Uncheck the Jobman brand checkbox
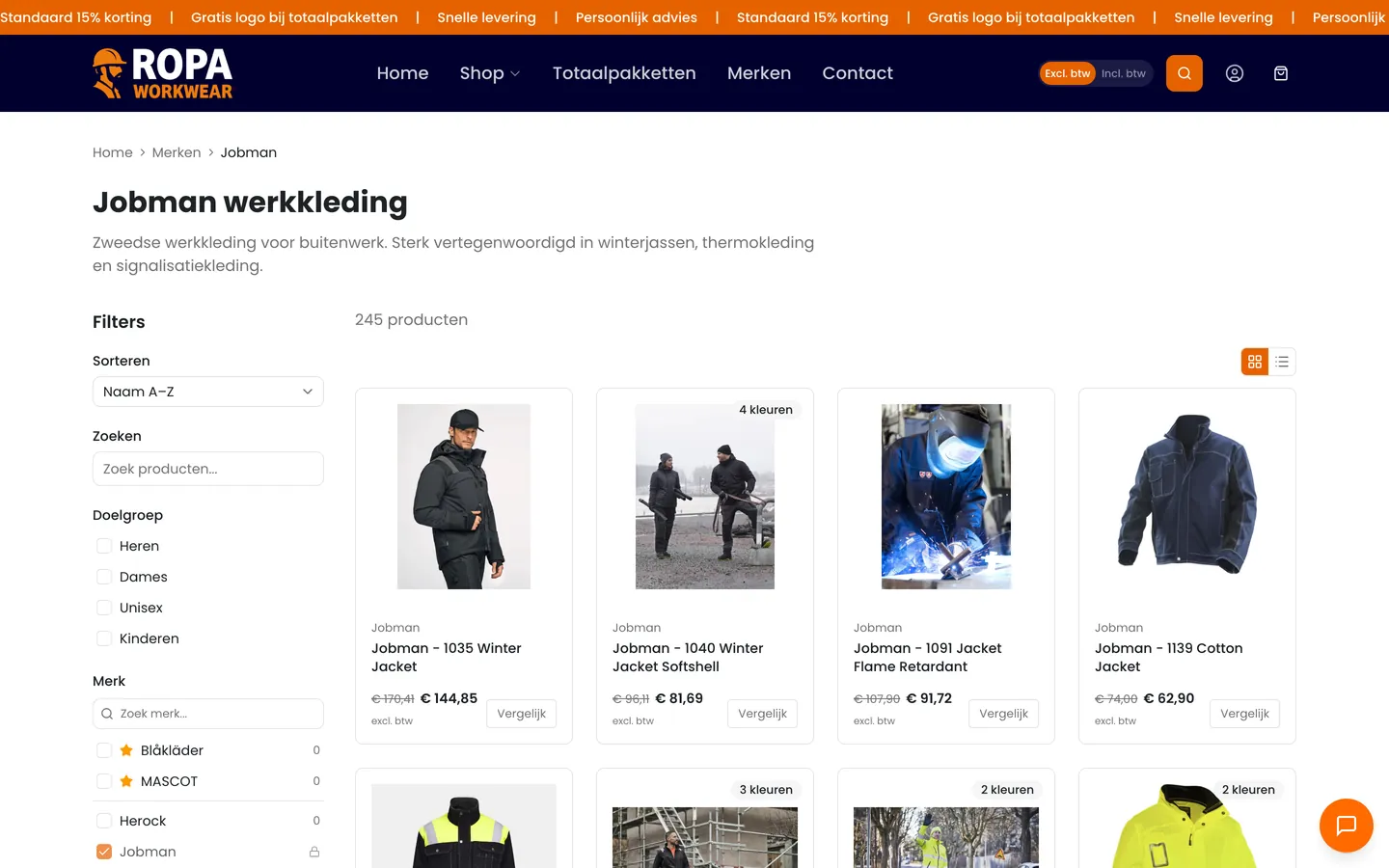Image resolution: width=1389 pixels, height=868 pixels. tap(104, 852)
